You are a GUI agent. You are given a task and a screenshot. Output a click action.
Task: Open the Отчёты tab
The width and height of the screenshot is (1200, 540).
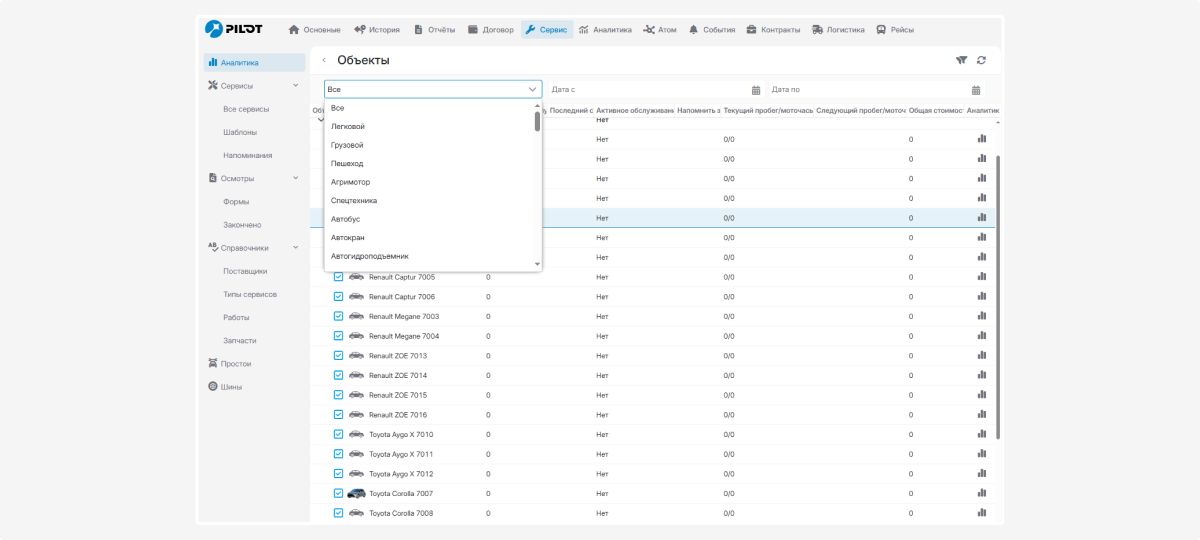click(x=434, y=29)
